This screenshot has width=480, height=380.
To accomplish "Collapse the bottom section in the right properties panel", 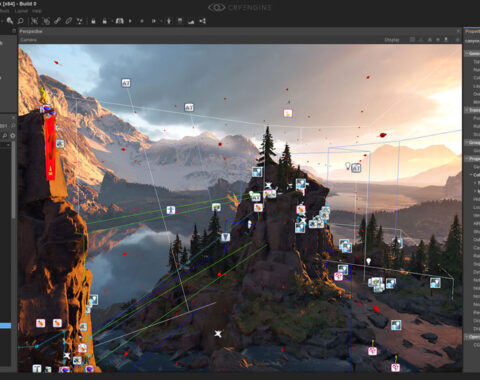I will [x=467, y=337].
